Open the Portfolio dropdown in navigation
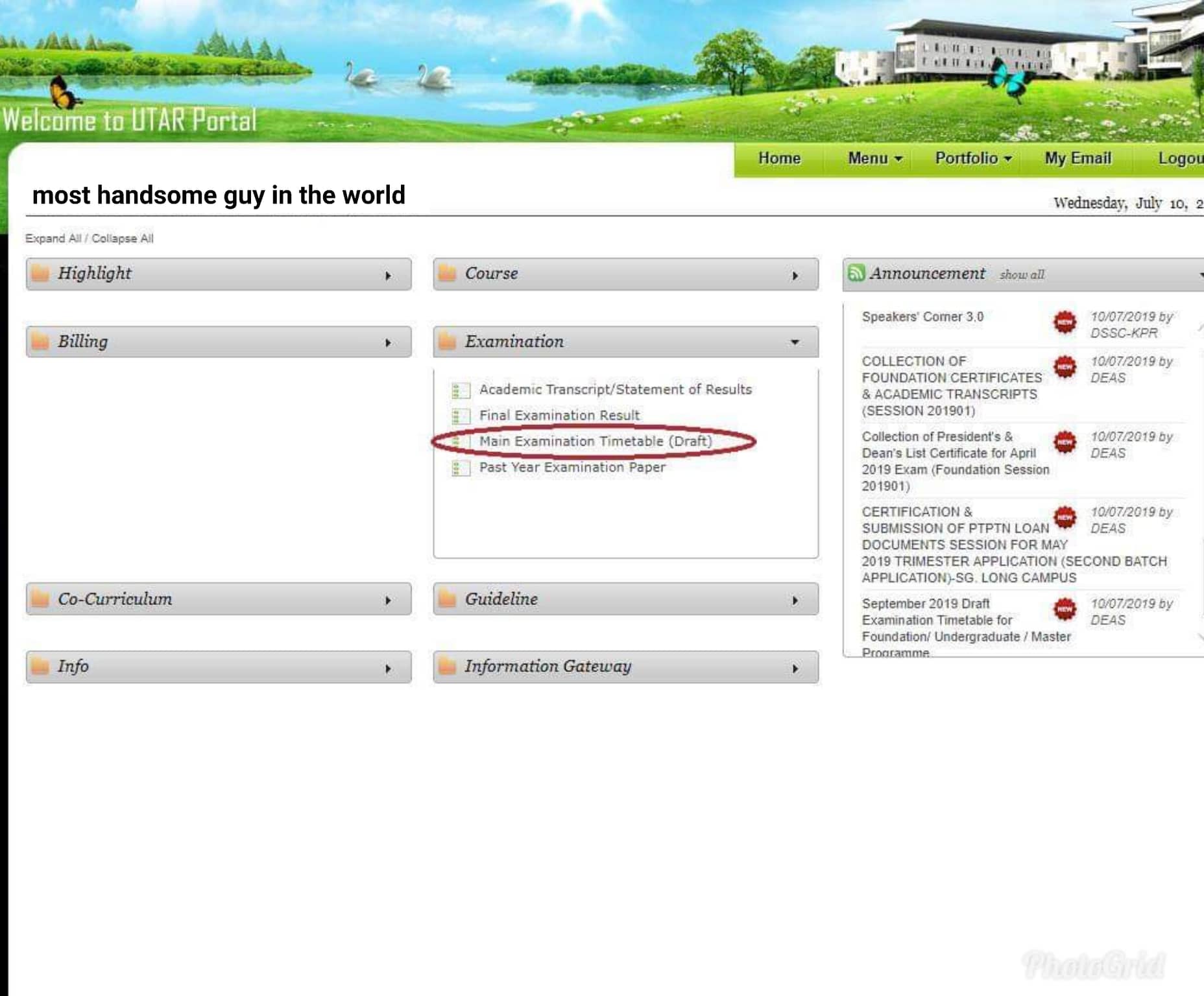The width and height of the screenshot is (1204, 996). [x=973, y=158]
